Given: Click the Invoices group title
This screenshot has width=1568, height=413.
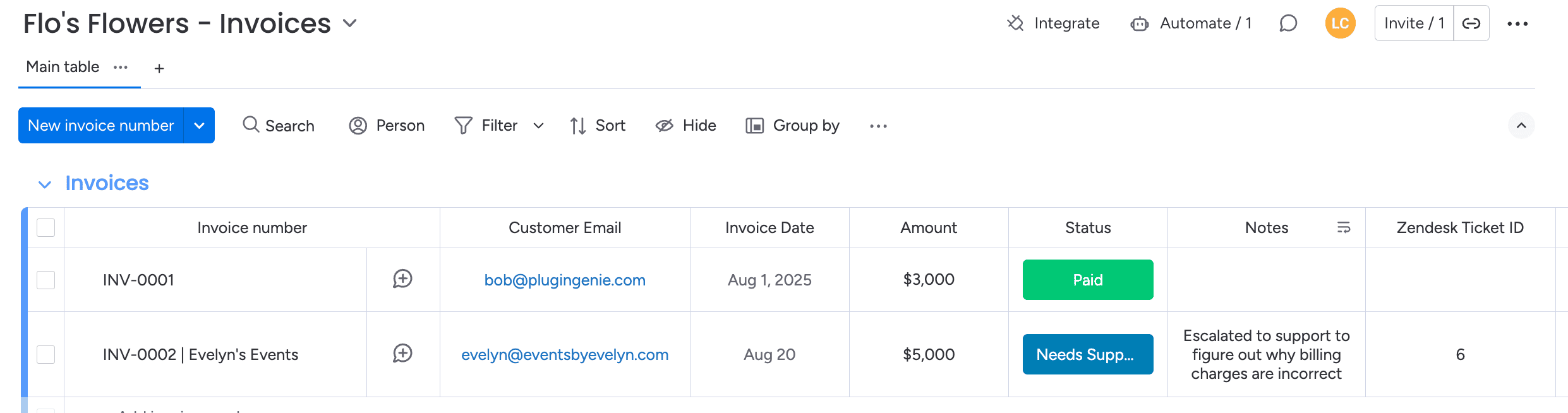Looking at the screenshot, I should click(107, 183).
